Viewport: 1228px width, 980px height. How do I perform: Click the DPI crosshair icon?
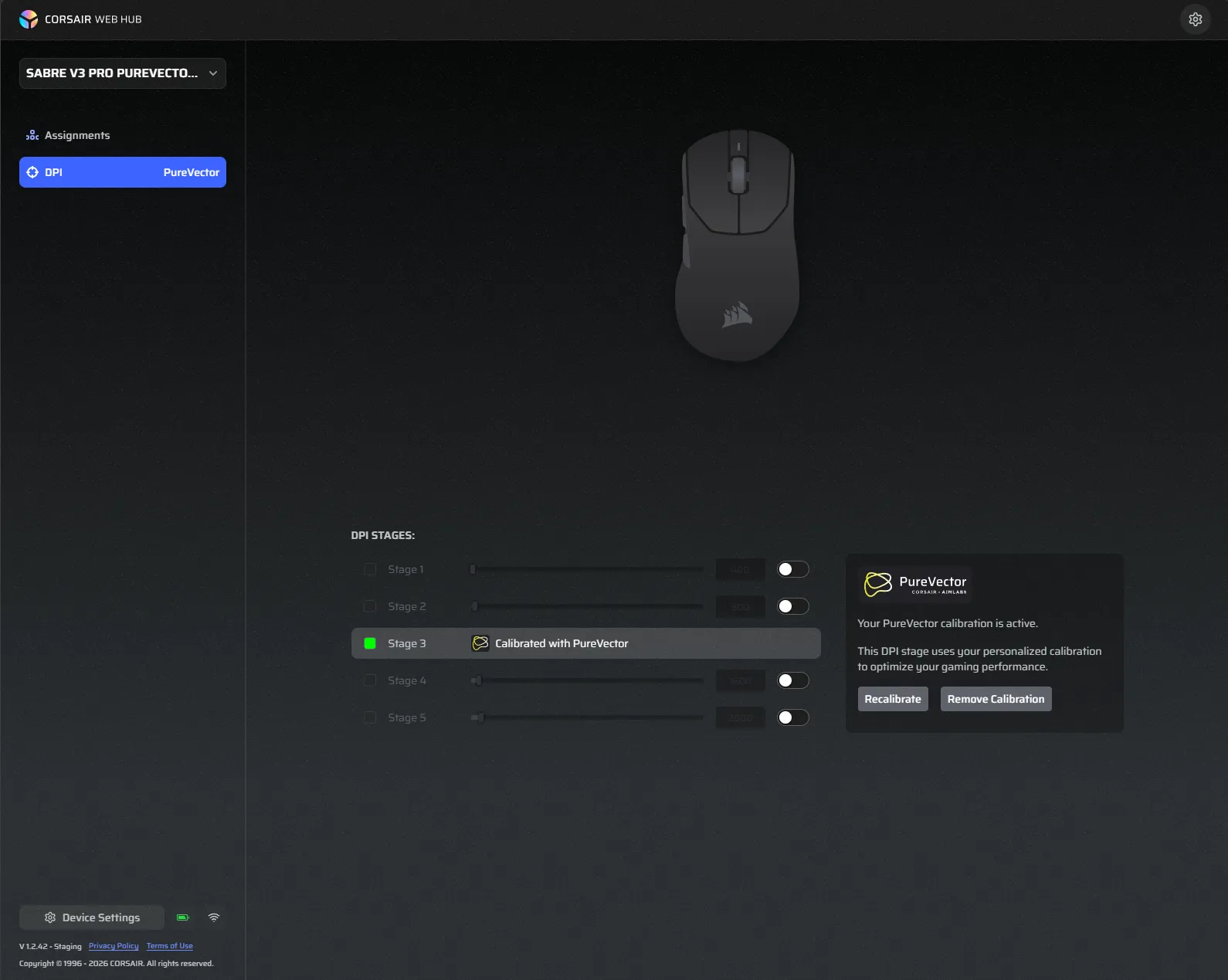point(32,172)
